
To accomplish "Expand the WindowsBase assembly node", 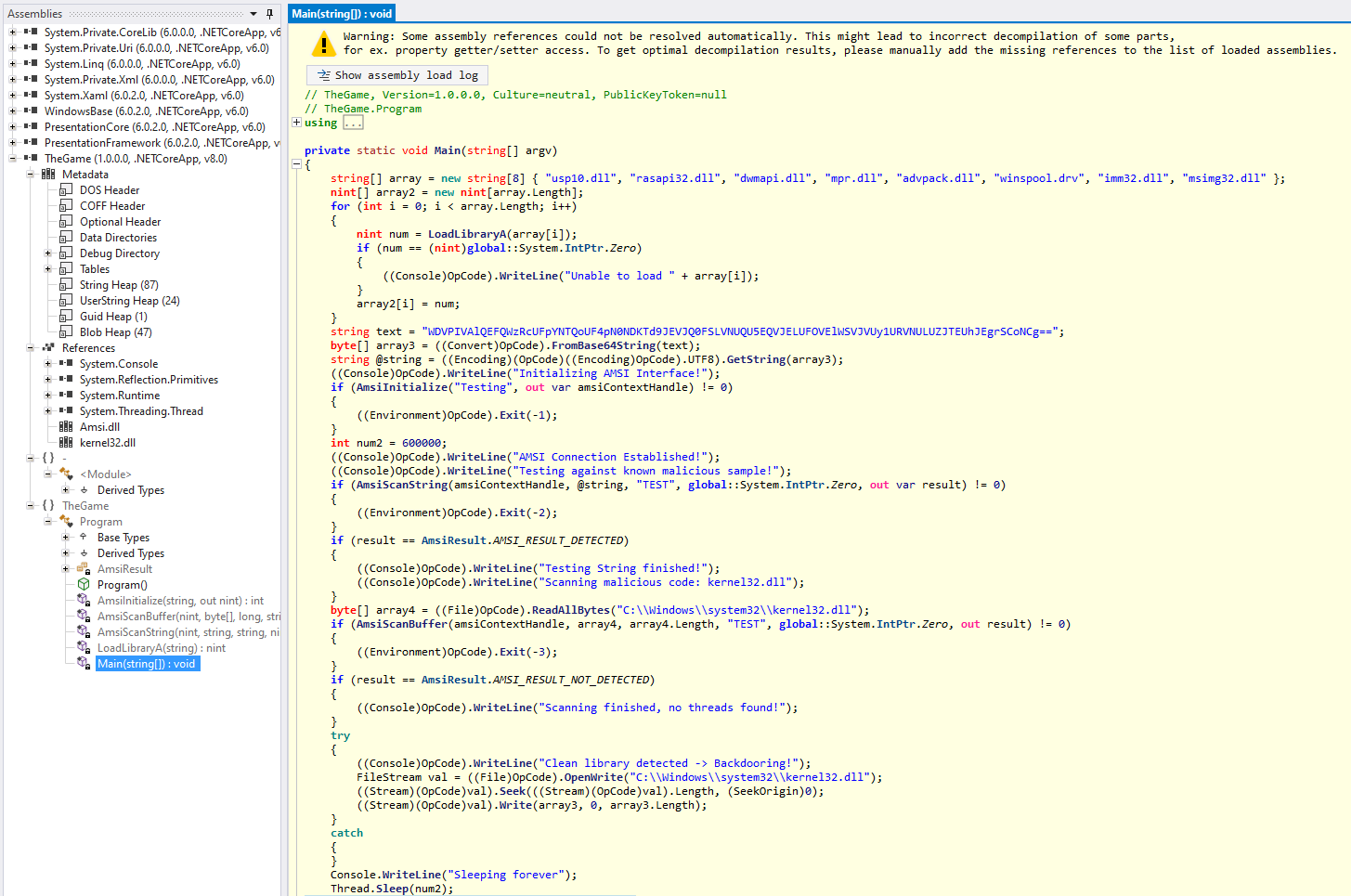I will (13, 110).
